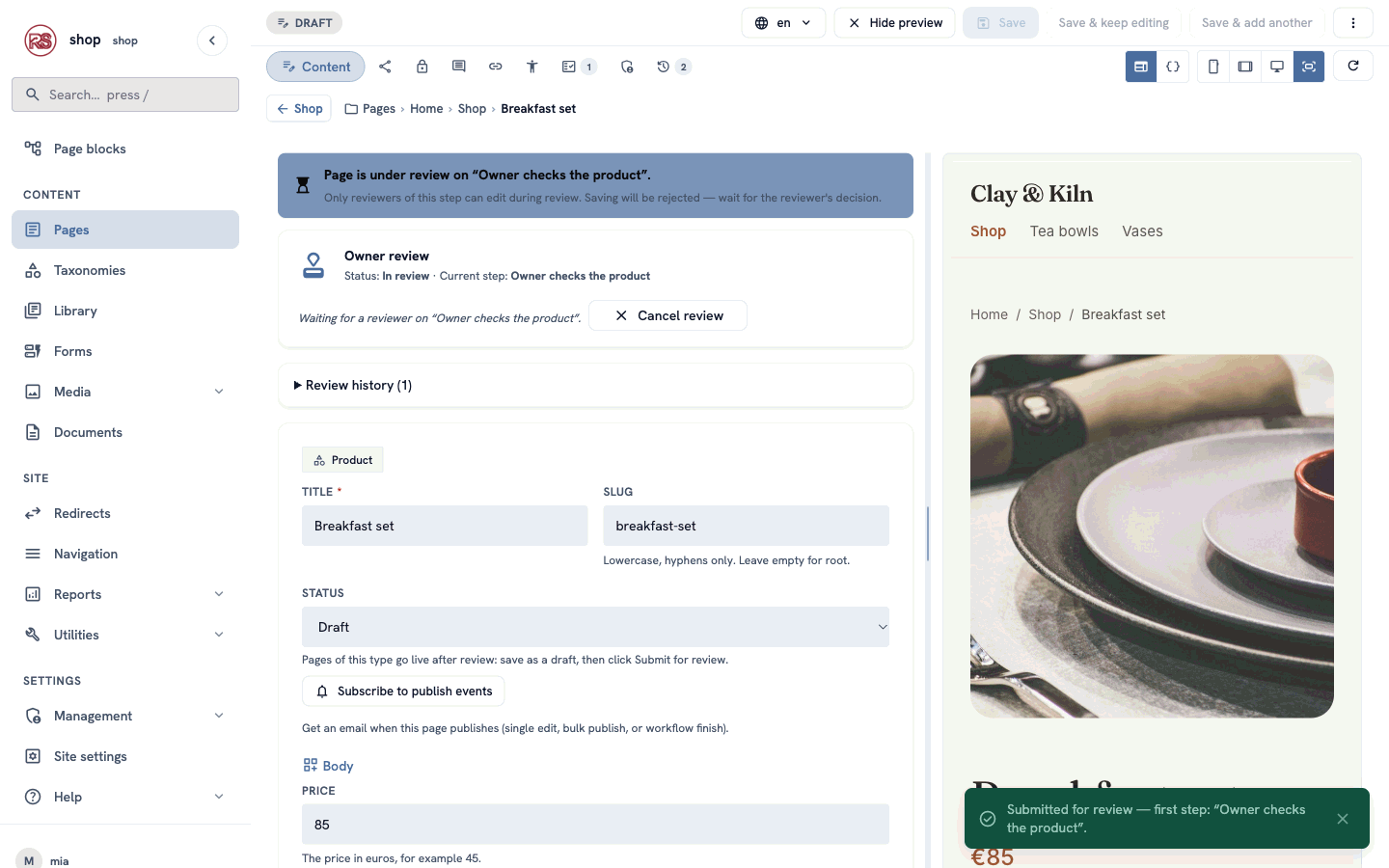Focus the sidebar search box
Screen dimensions: 1389x868
(x=125, y=95)
